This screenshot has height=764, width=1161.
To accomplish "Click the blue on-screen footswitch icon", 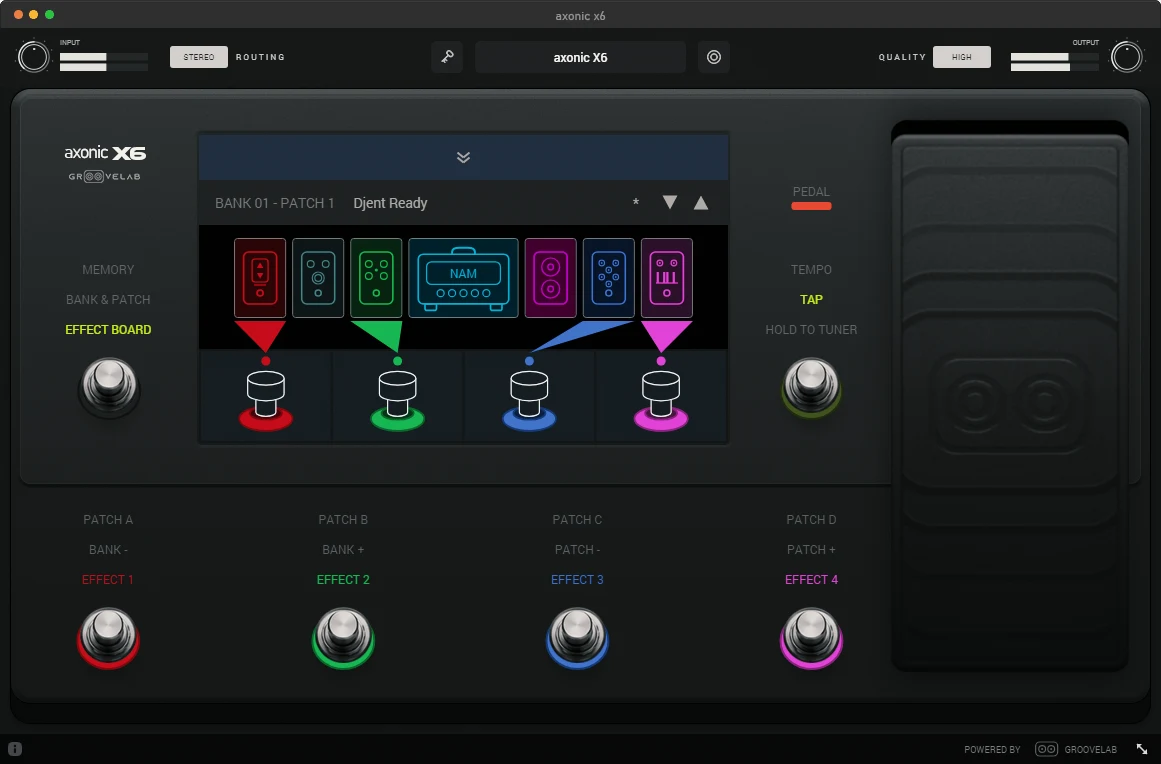I will click(529, 401).
